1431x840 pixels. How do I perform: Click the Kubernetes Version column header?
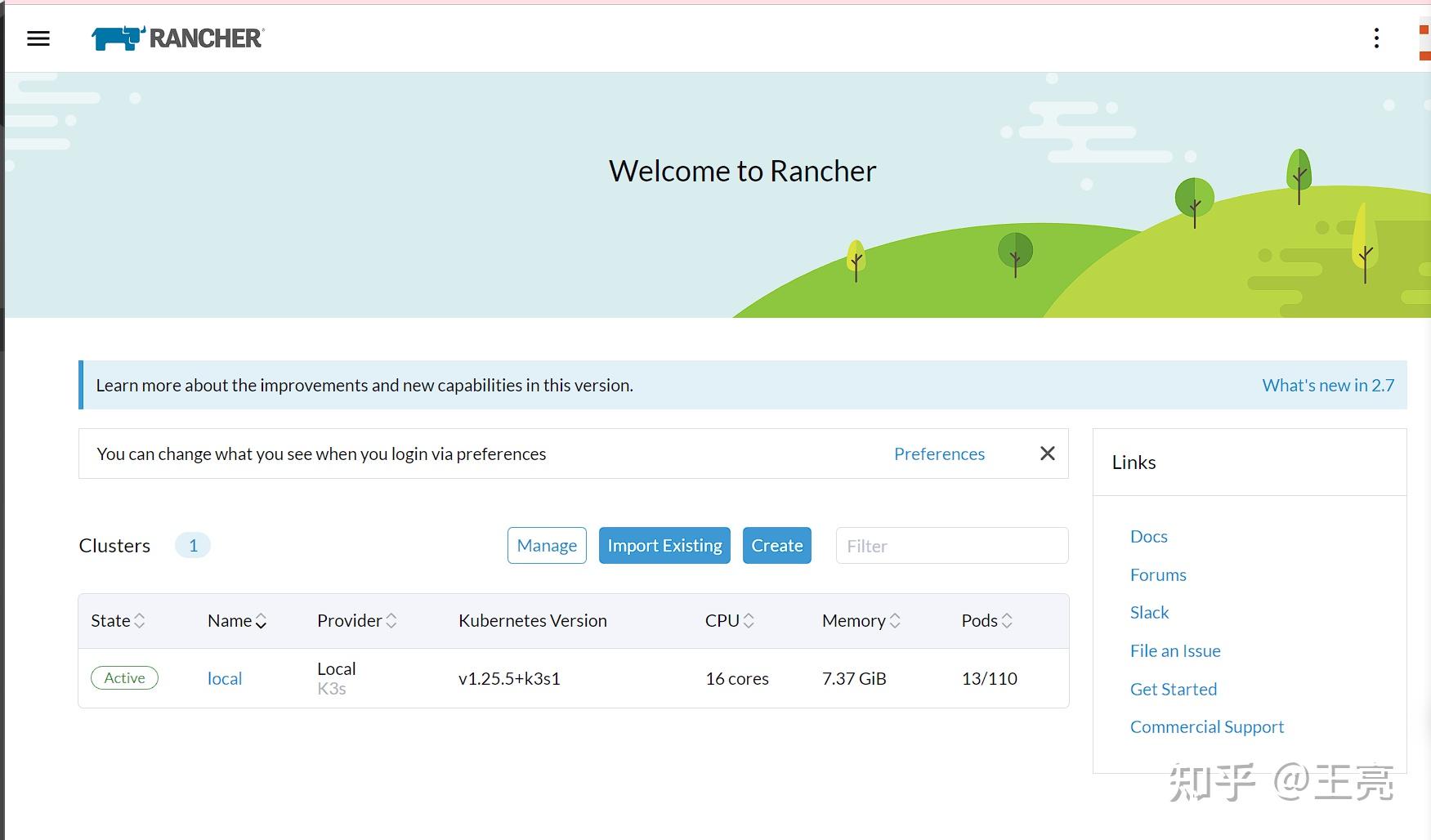pos(533,620)
